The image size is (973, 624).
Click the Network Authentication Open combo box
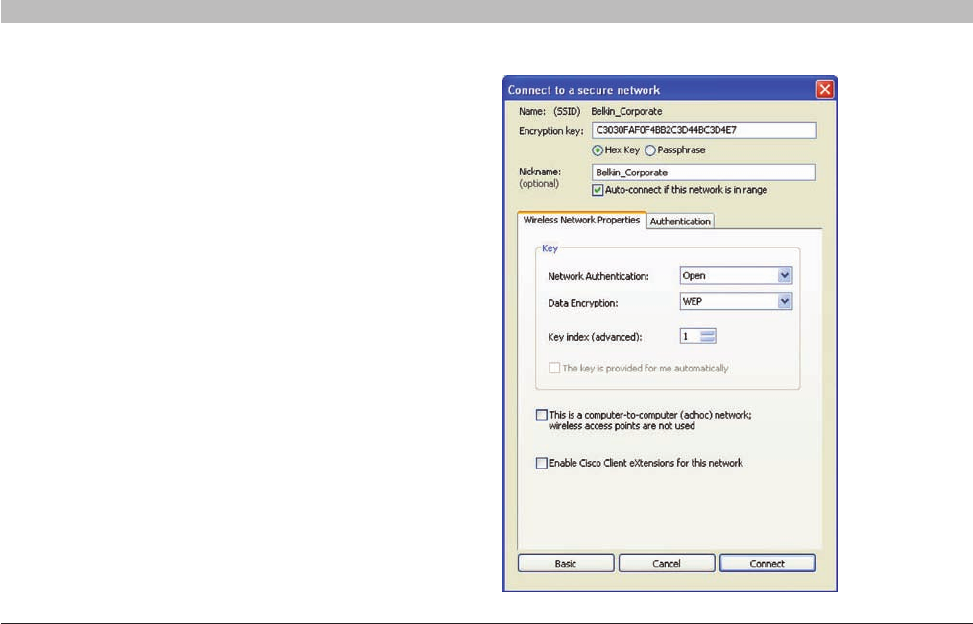[x=736, y=275]
